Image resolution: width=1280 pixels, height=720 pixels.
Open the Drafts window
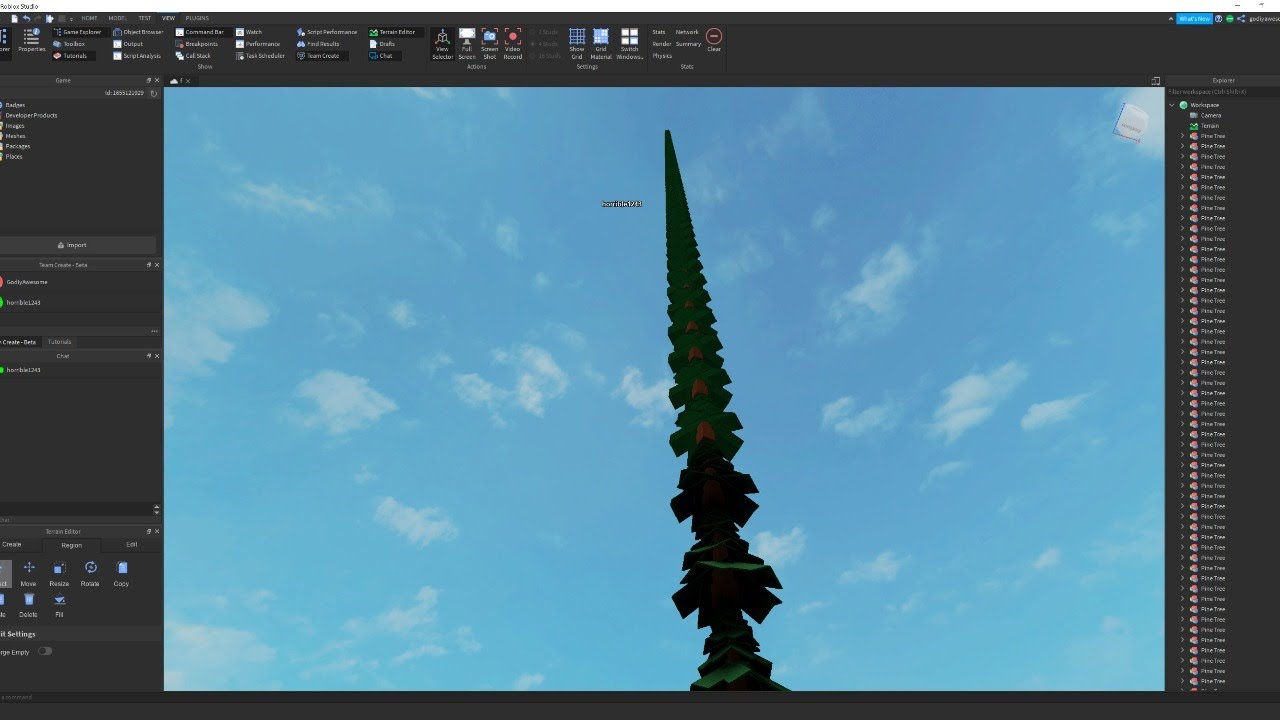[382, 44]
